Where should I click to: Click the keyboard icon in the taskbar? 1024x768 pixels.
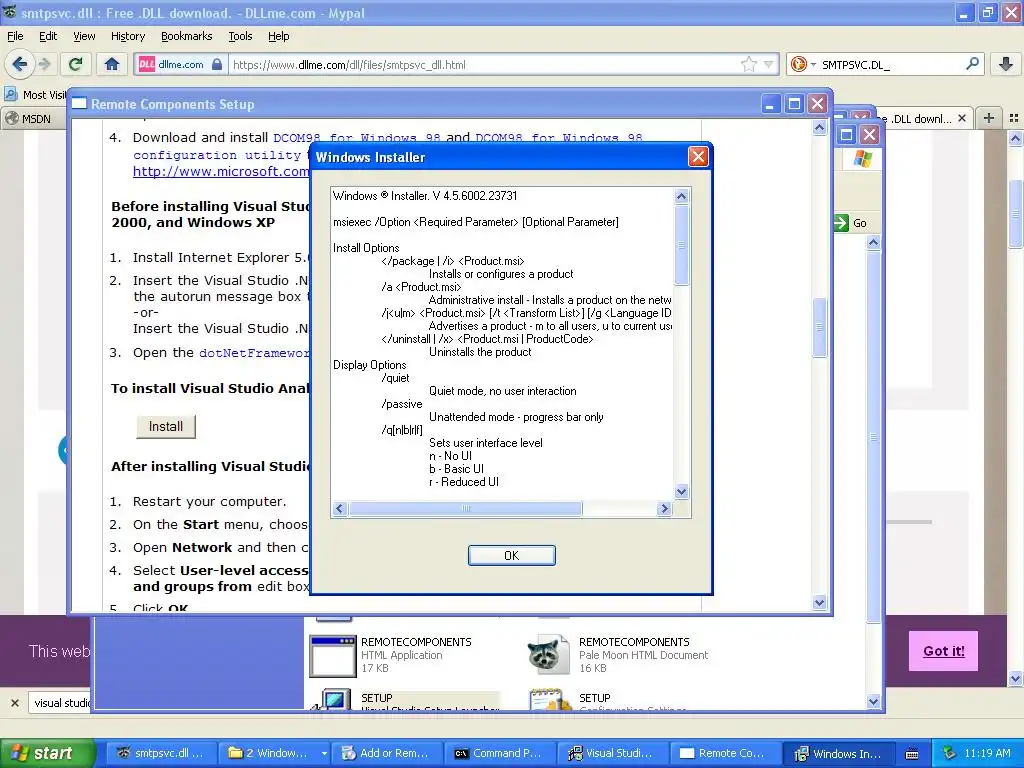coord(912,754)
